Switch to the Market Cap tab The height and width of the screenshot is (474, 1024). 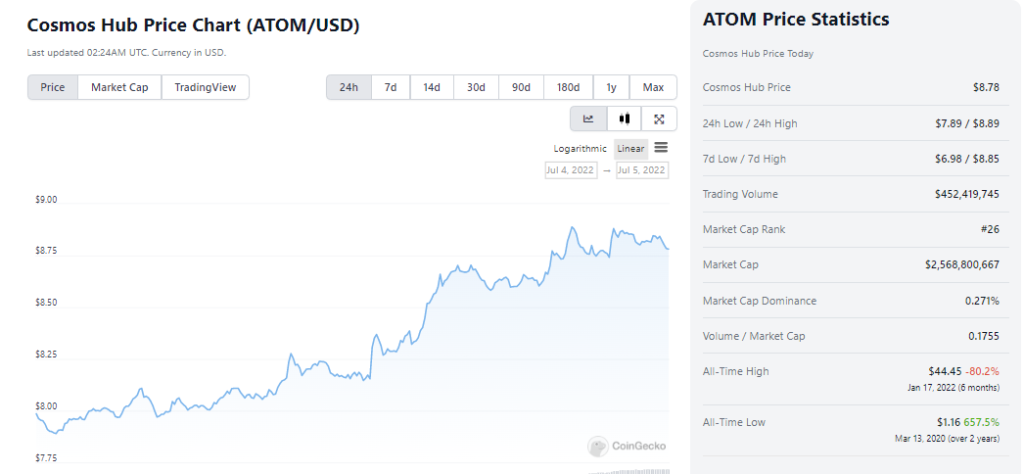point(120,87)
